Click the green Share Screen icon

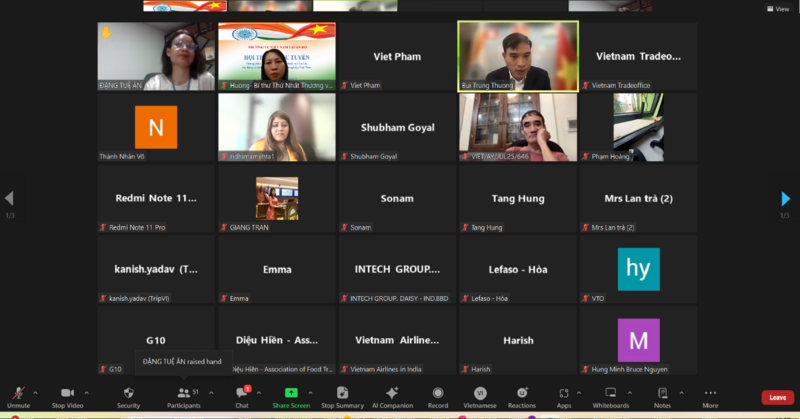pyautogui.click(x=291, y=393)
